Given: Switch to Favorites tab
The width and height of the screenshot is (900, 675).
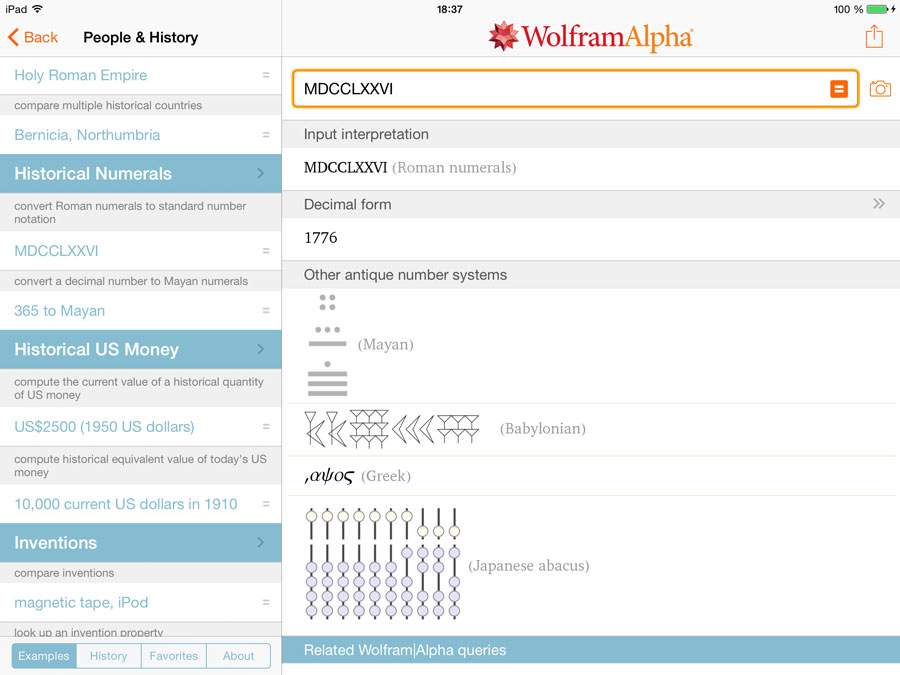Looking at the screenshot, I should coord(174,655).
